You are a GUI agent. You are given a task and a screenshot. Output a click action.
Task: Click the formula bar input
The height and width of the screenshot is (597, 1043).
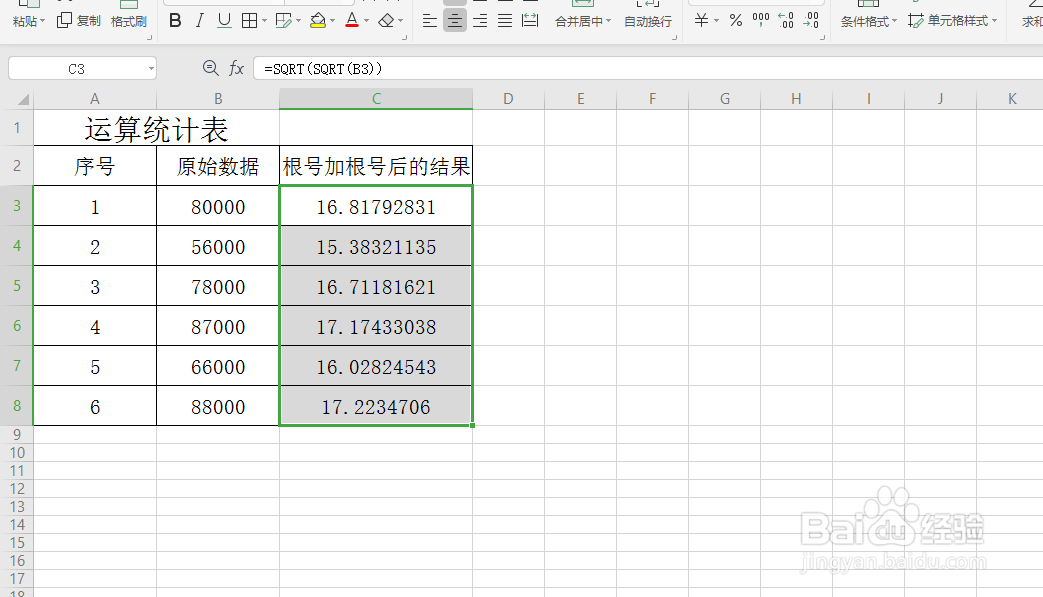649,68
